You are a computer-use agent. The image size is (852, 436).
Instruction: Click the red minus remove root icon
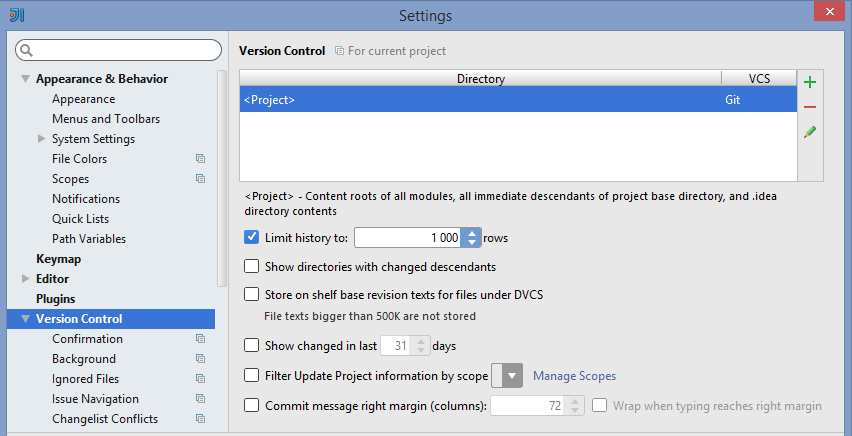(810, 107)
